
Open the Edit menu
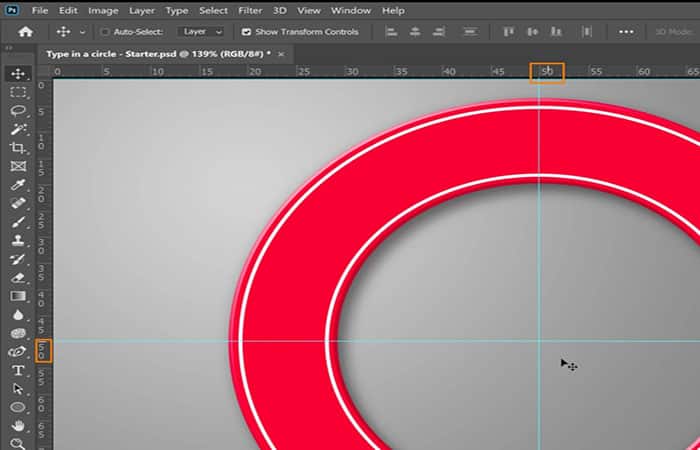pos(68,10)
